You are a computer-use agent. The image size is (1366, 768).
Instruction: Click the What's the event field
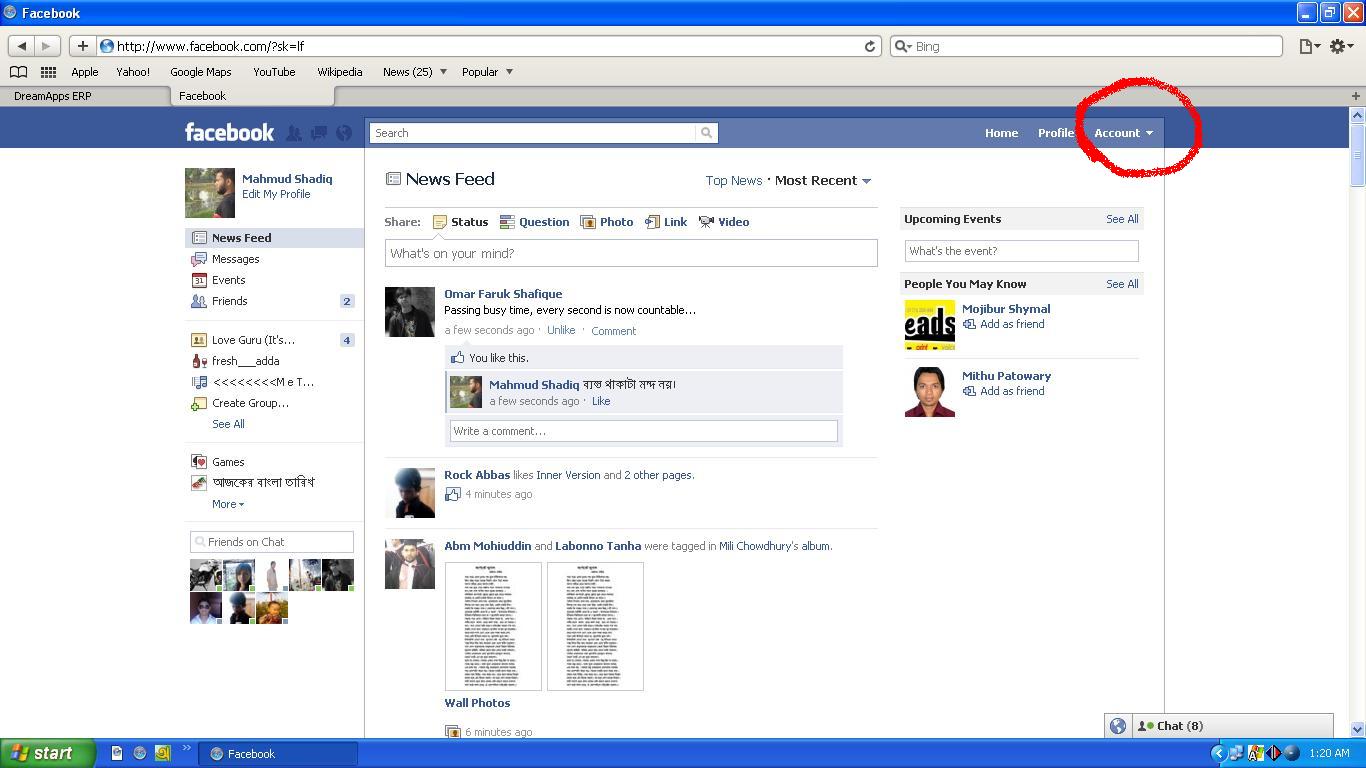click(1021, 251)
